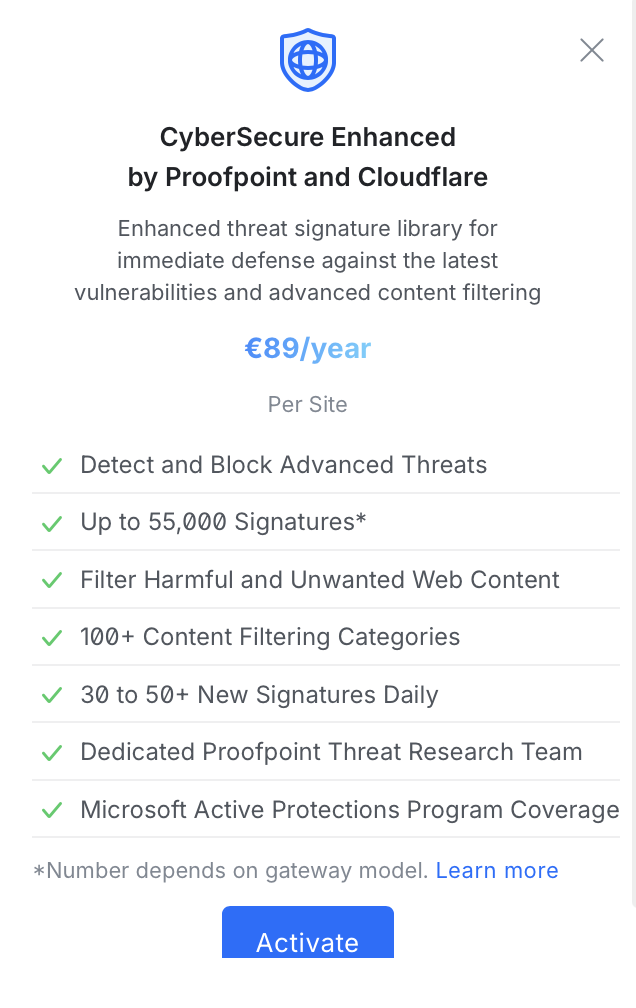Click checkmark next to 100+ Content Filtering Categories
Screen dimensions: 636x1008
(51, 638)
